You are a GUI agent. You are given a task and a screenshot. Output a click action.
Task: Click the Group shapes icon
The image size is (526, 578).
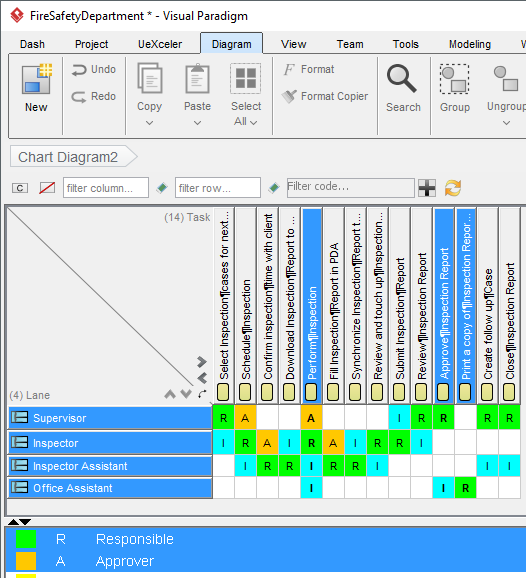click(454, 79)
